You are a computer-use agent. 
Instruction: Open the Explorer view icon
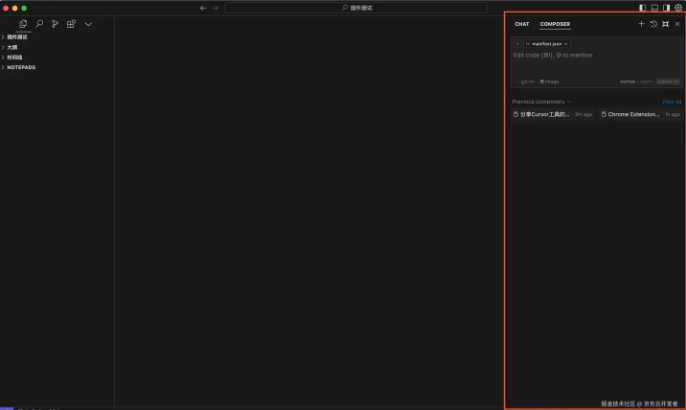click(x=23, y=24)
